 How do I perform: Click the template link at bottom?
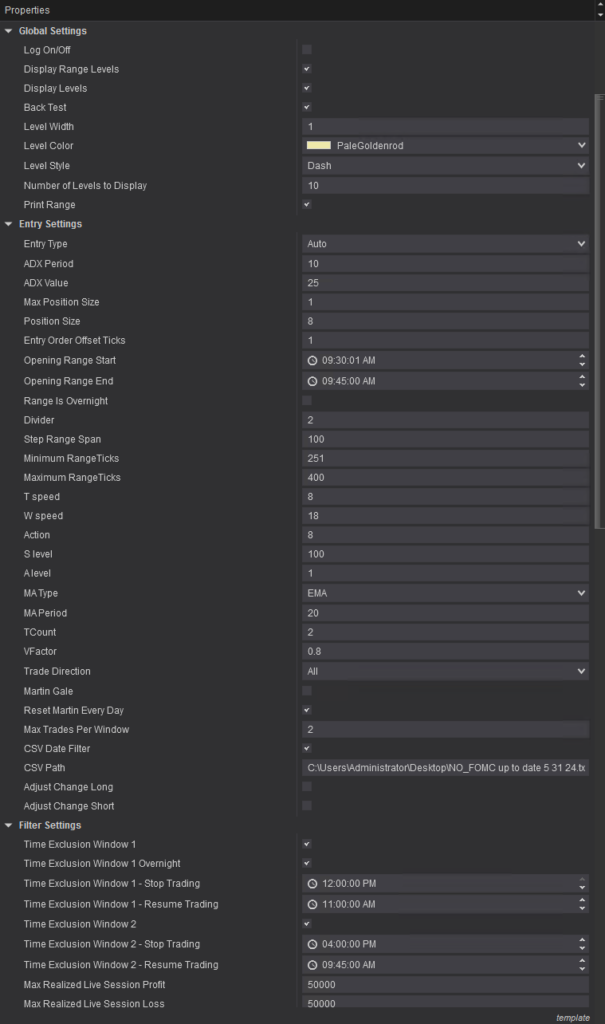(573, 1017)
